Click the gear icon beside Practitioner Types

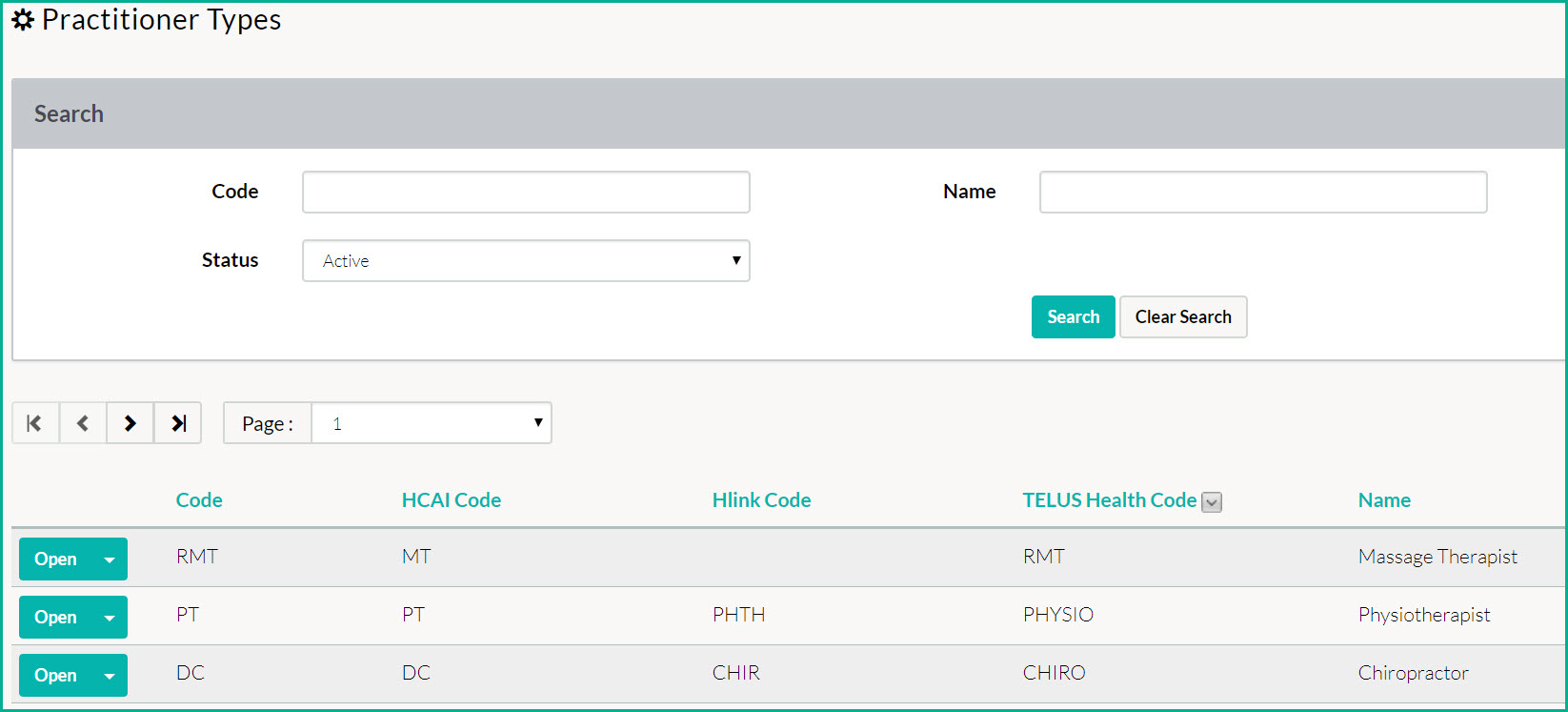coord(23,20)
